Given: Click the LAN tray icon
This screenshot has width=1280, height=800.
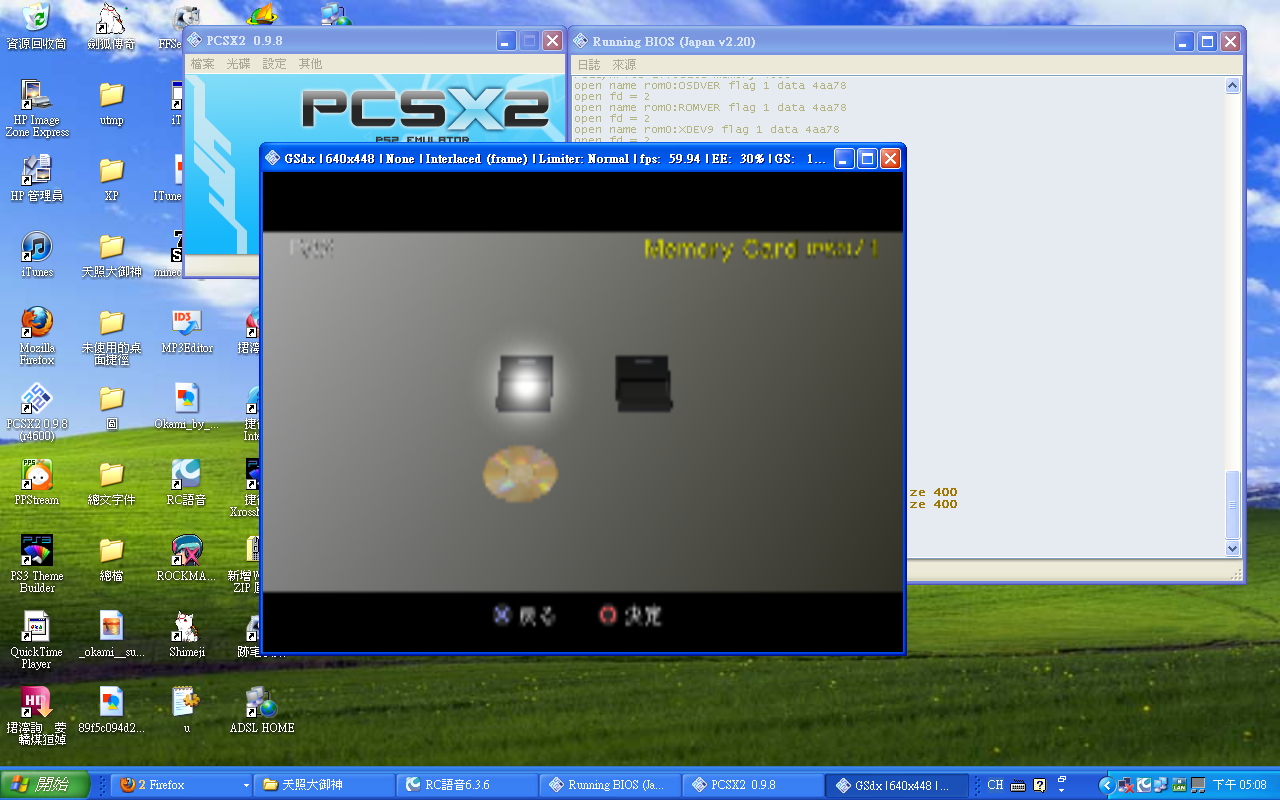Looking at the screenshot, I should pos(1179,785).
